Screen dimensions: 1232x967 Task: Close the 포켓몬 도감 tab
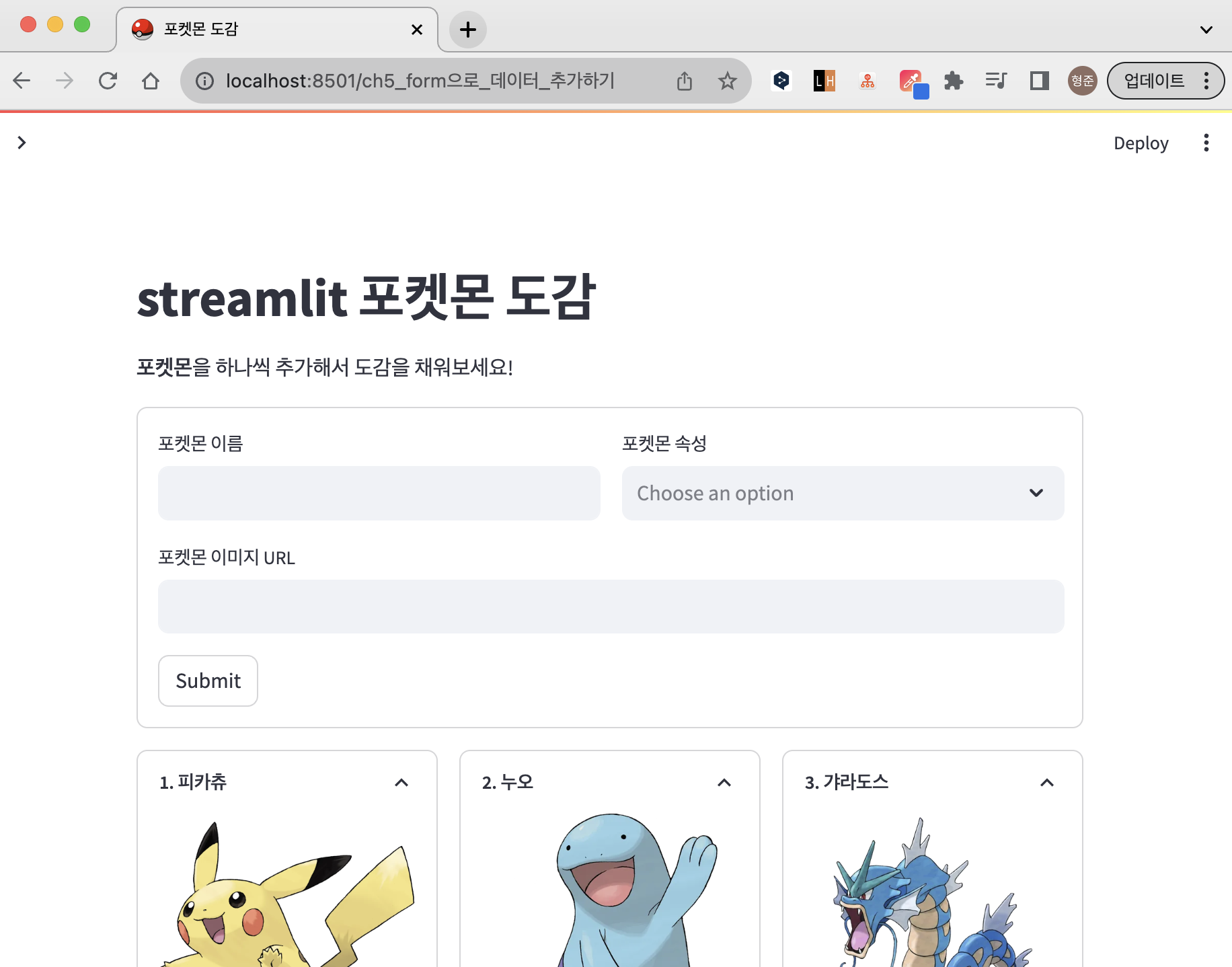point(417,30)
